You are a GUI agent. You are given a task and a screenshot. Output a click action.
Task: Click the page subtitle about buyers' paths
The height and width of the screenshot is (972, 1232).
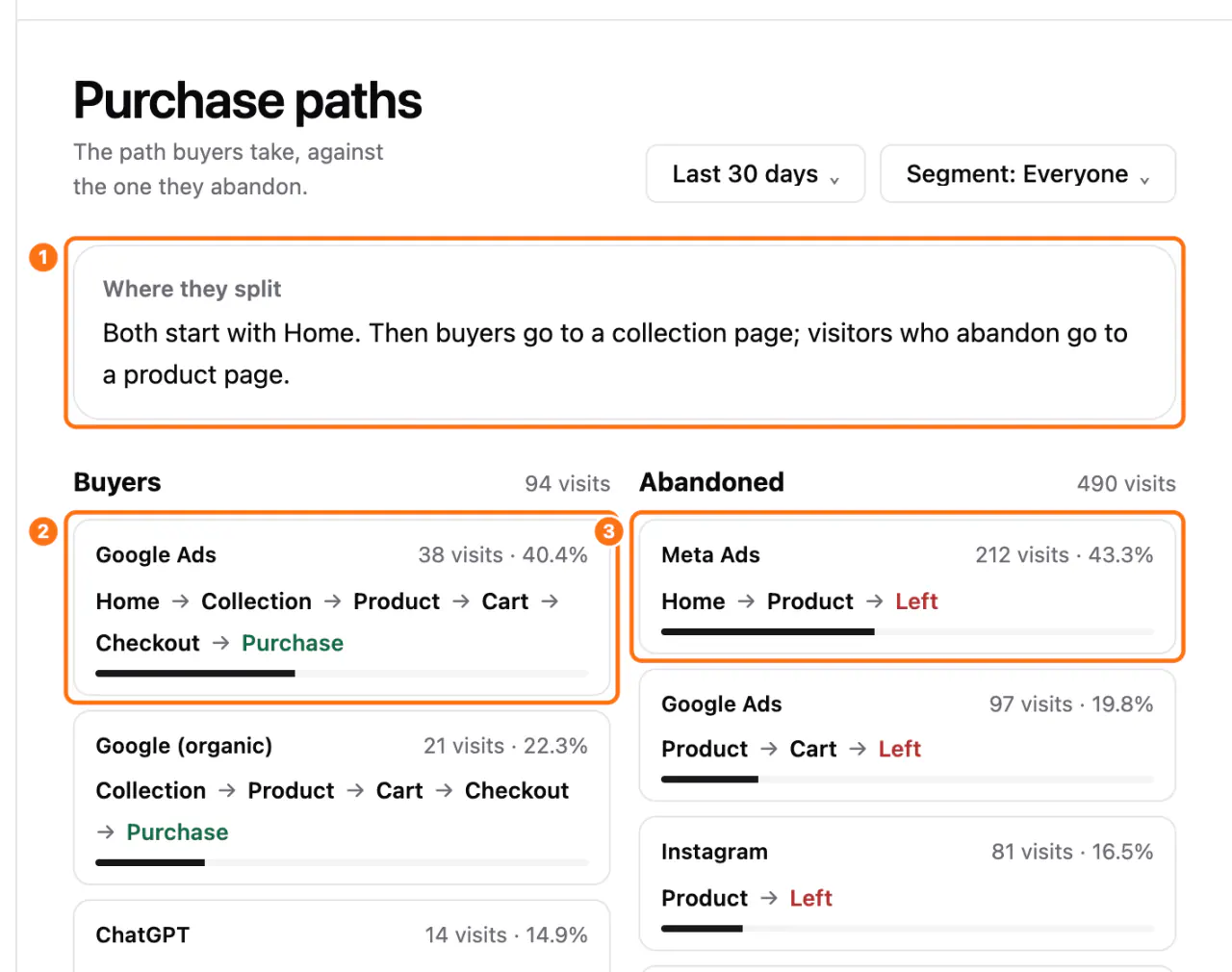click(x=228, y=169)
